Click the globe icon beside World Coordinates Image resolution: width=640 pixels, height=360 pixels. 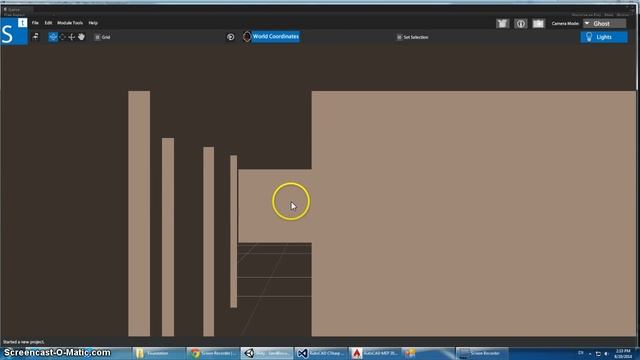coord(247,37)
